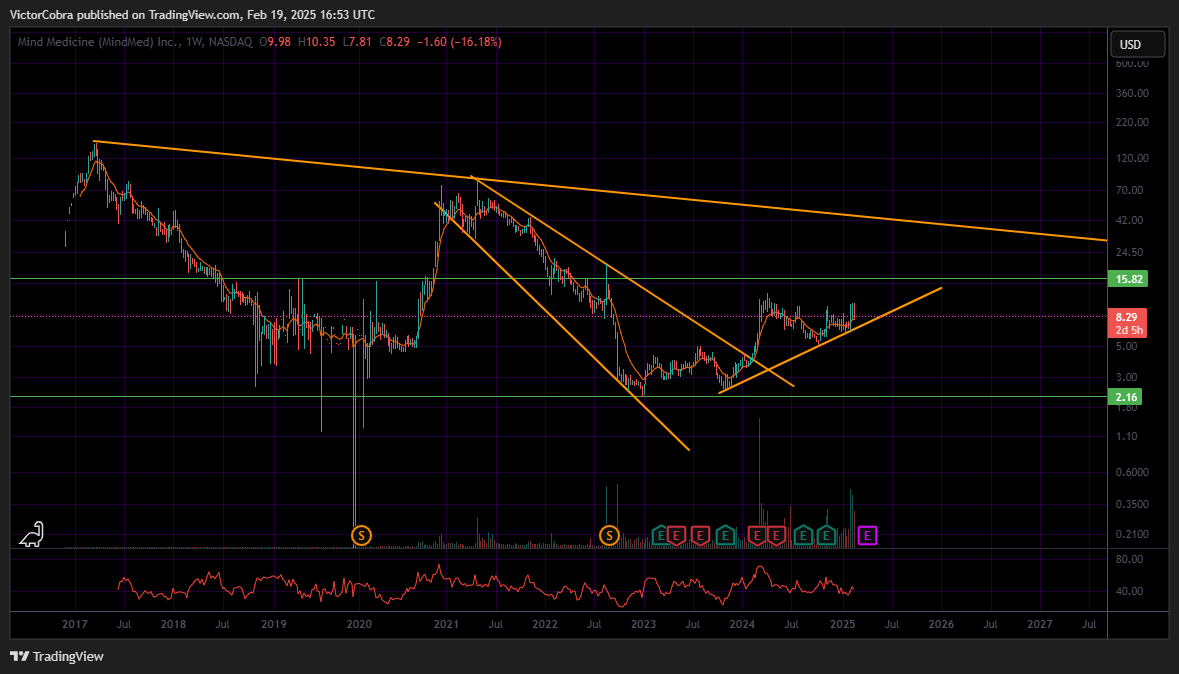Click the stock split marker near 2020
The height and width of the screenshot is (674, 1179).
[x=362, y=536]
